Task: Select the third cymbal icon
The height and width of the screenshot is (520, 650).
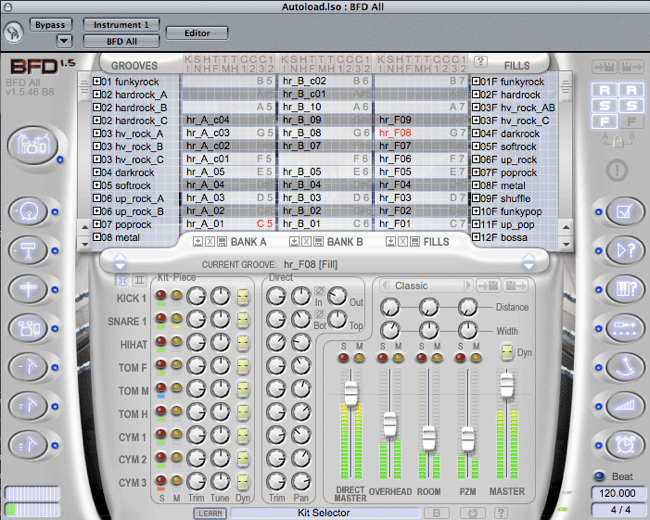Action: point(29,445)
